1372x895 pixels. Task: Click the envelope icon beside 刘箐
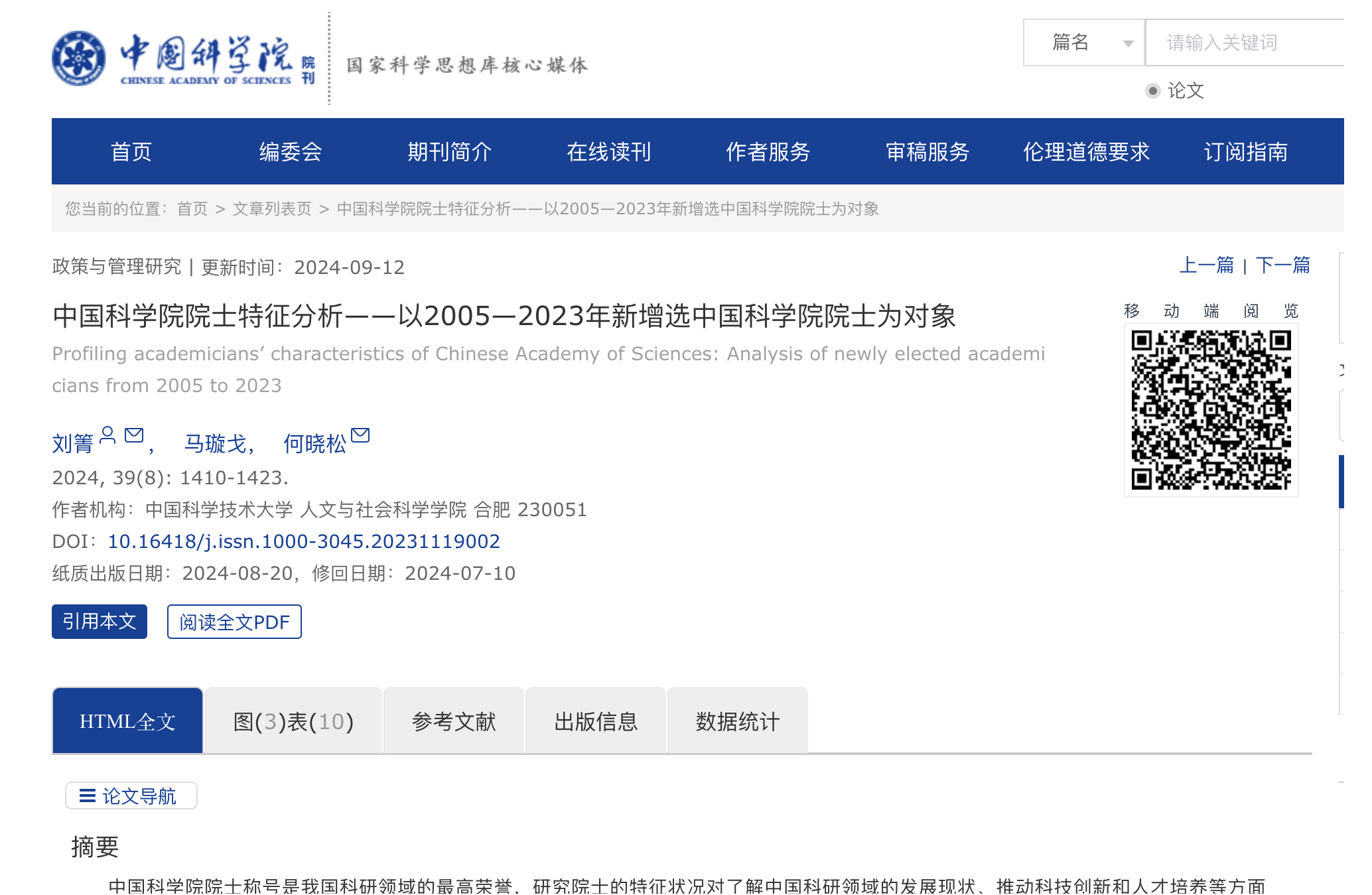point(134,435)
